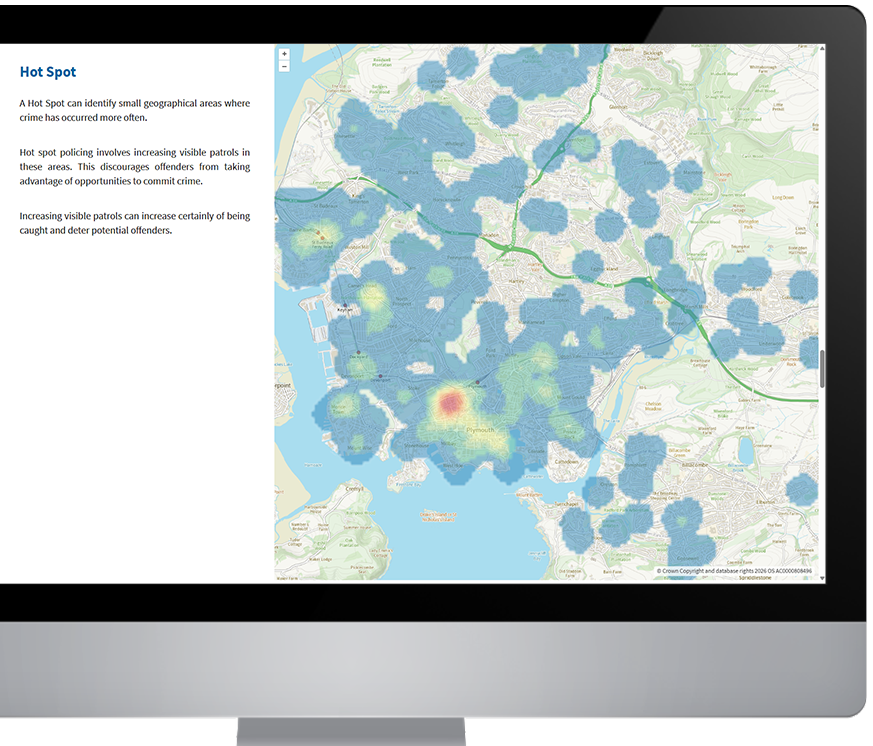Click the Hot Spot heading
This screenshot has height=746, width=873.
click(48, 72)
